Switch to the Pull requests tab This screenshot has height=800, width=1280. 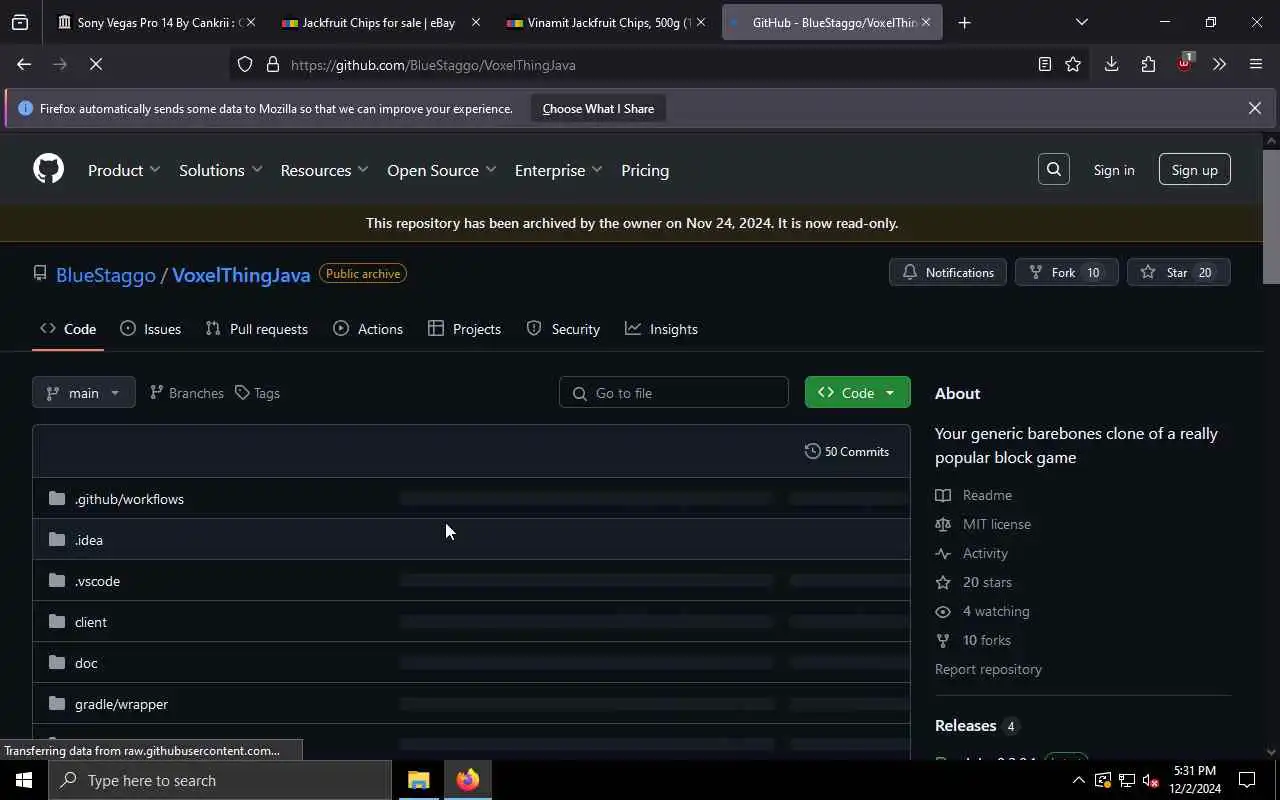(257, 329)
